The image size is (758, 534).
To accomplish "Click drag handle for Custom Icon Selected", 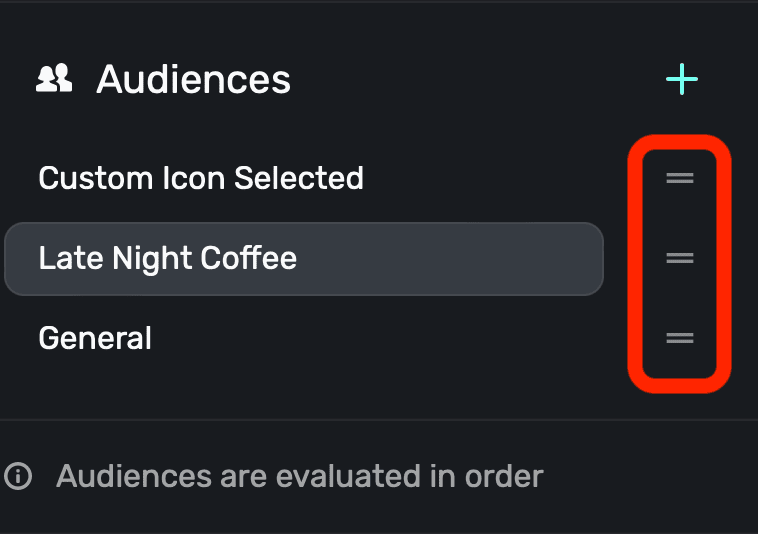I will 680,178.
